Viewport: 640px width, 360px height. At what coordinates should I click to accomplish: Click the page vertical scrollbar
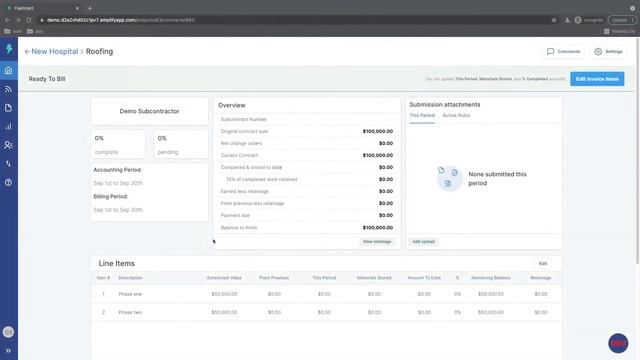point(637,151)
